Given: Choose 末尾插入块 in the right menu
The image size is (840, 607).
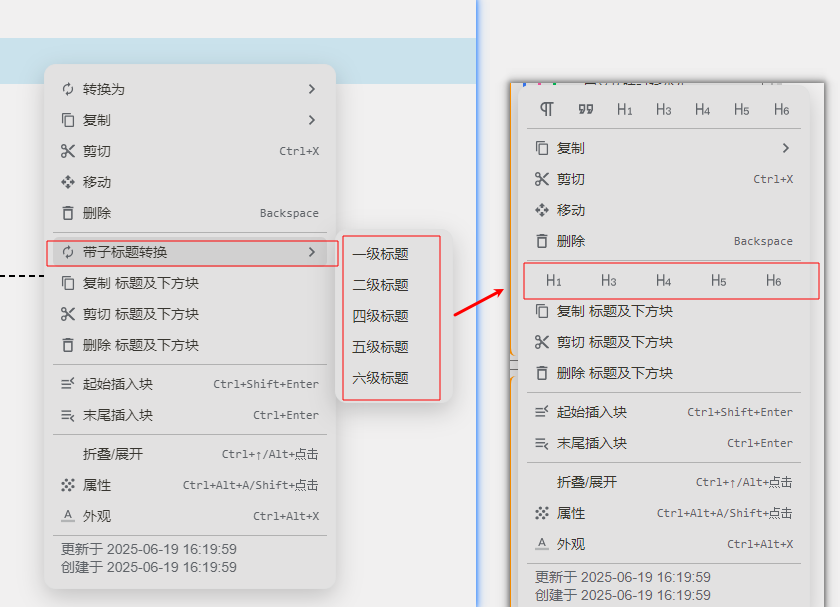Looking at the screenshot, I should click(664, 443).
